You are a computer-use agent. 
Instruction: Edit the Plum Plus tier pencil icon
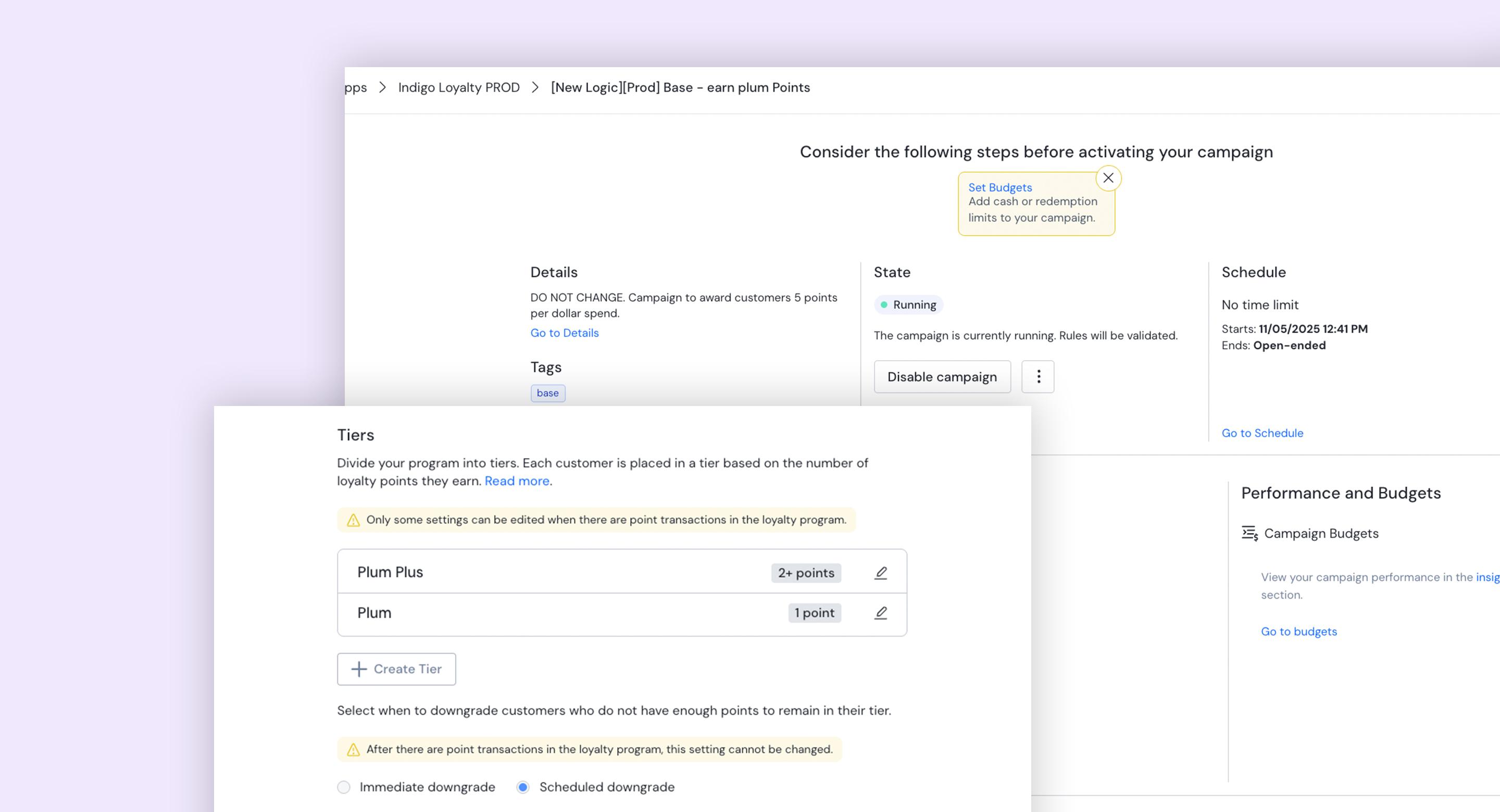[x=880, y=573]
